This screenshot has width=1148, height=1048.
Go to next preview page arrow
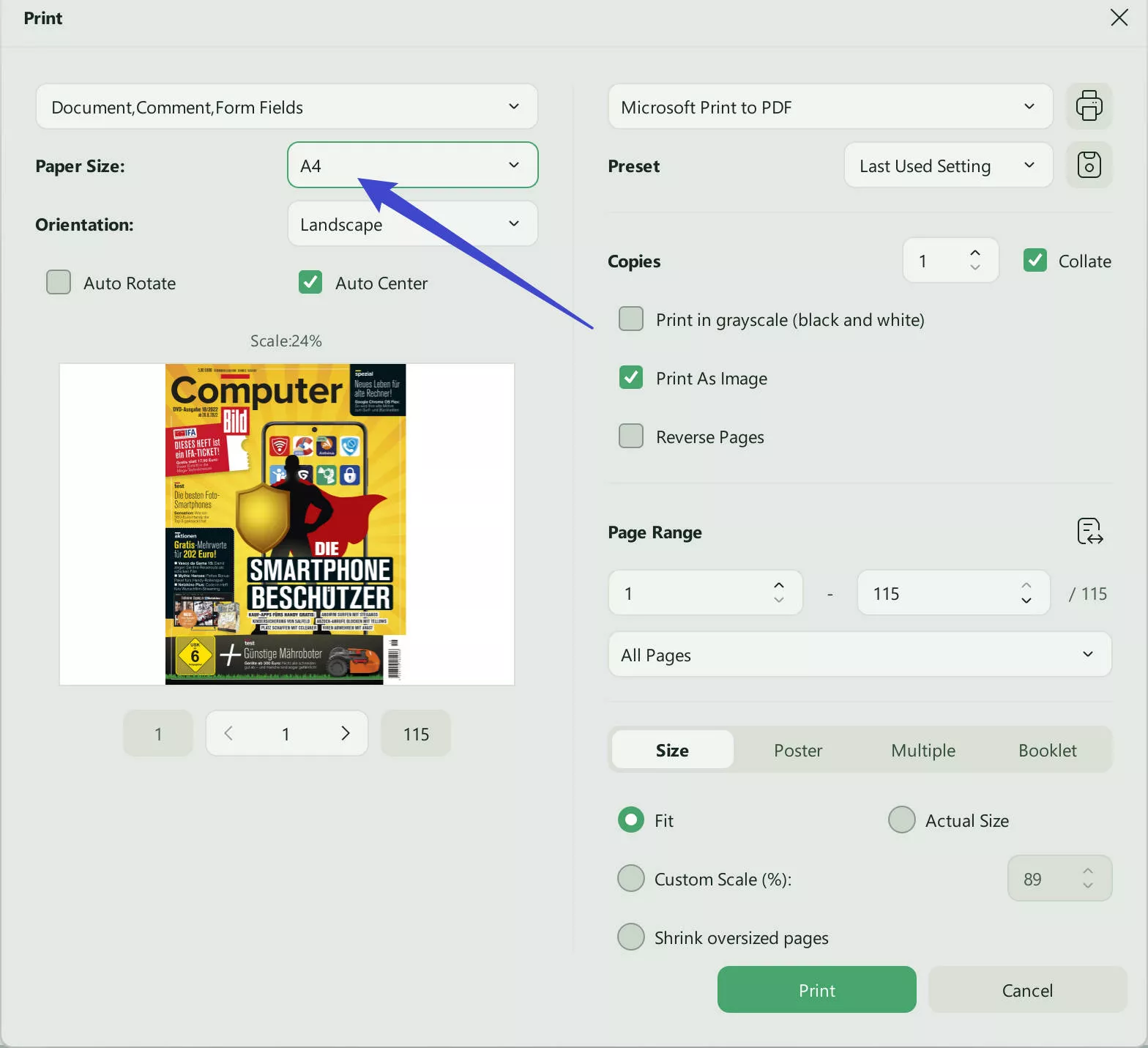346,733
